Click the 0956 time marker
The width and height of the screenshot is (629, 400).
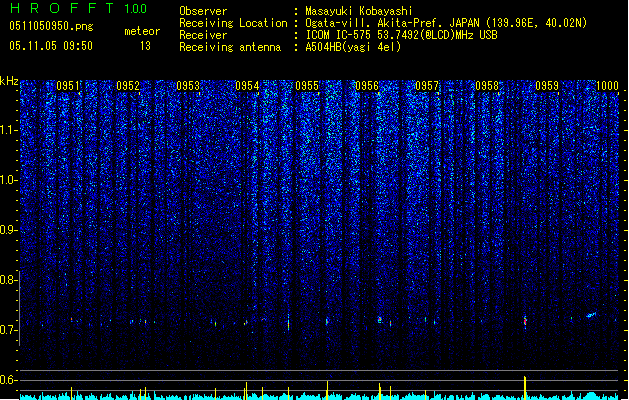point(367,86)
